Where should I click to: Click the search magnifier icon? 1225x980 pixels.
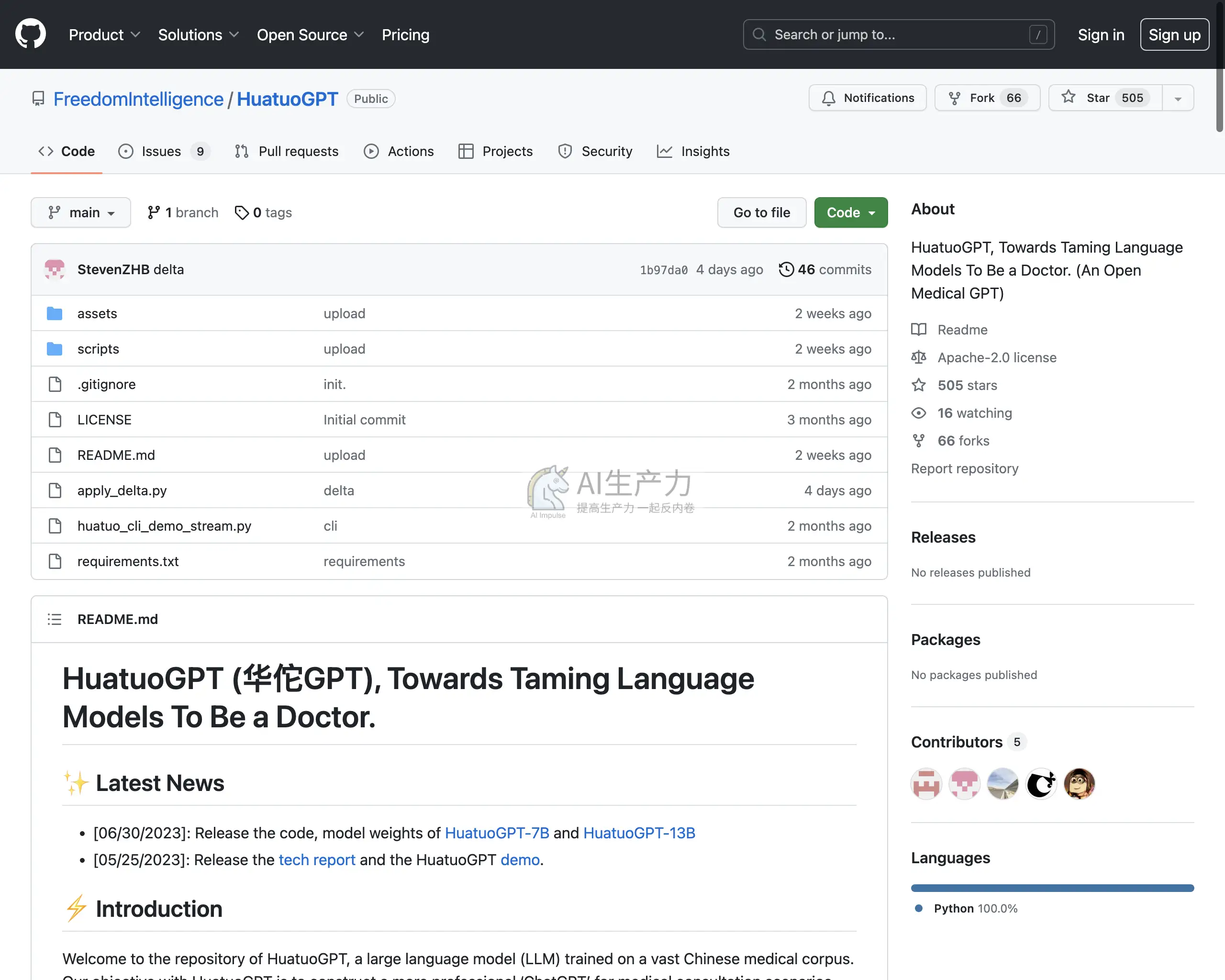pyautogui.click(x=759, y=34)
